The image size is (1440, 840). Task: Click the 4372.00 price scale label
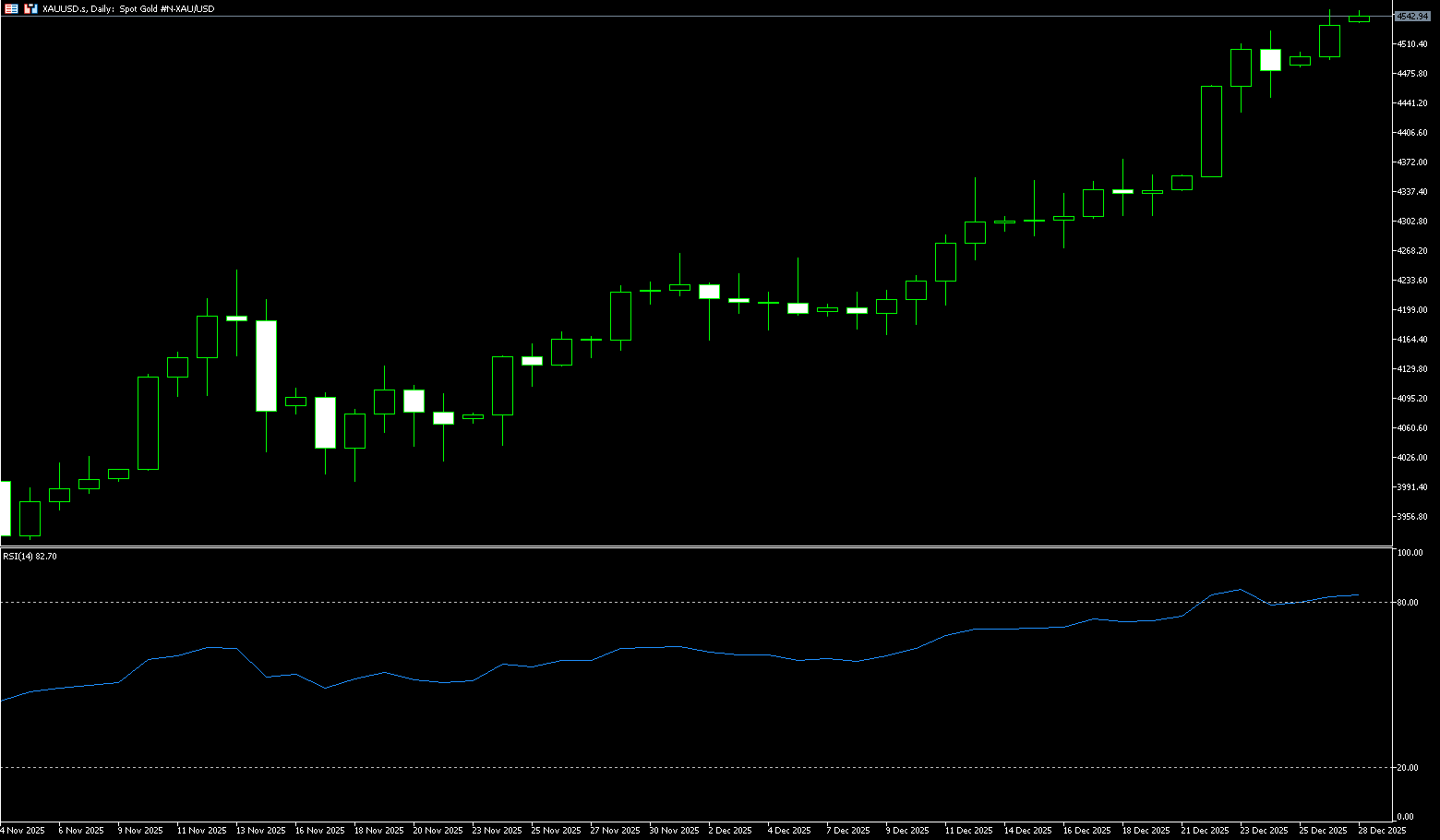click(x=1412, y=162)
